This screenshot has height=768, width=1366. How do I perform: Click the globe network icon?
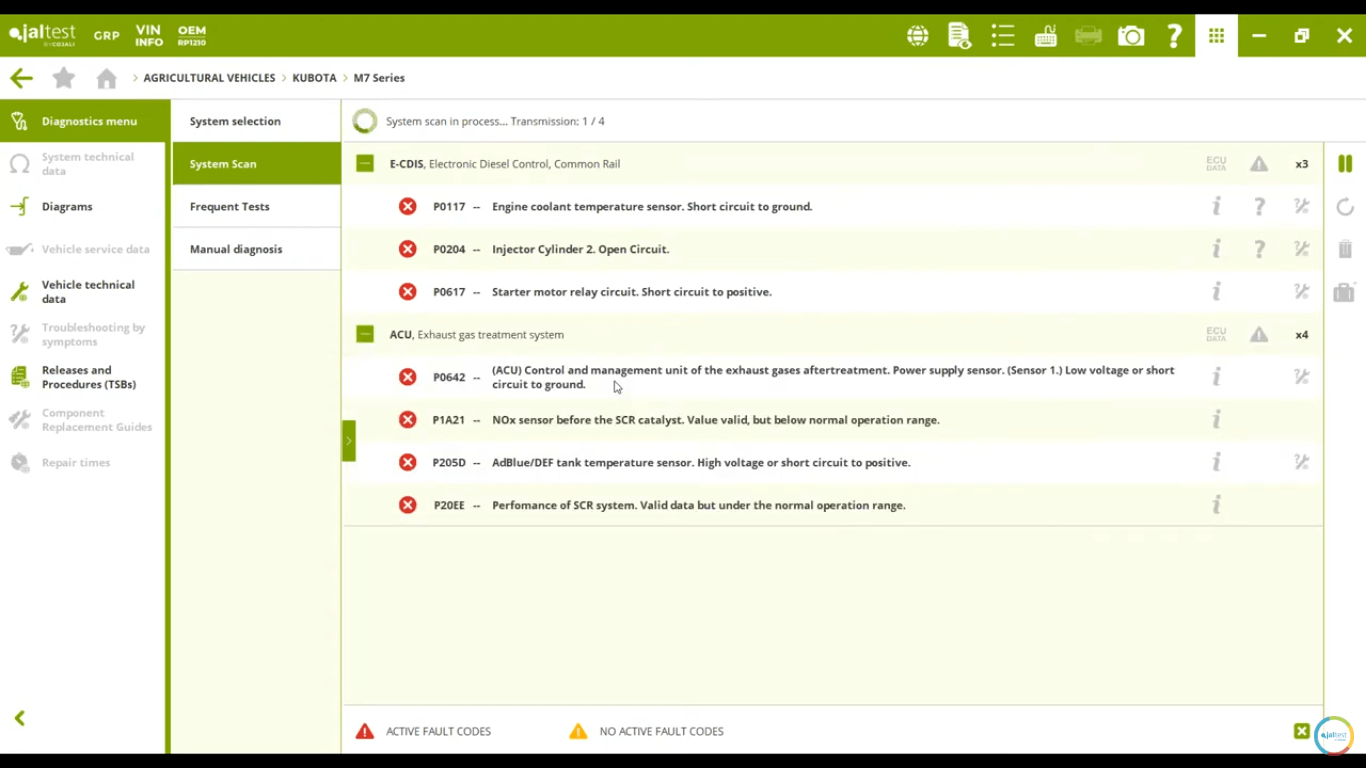click(917, 36)
